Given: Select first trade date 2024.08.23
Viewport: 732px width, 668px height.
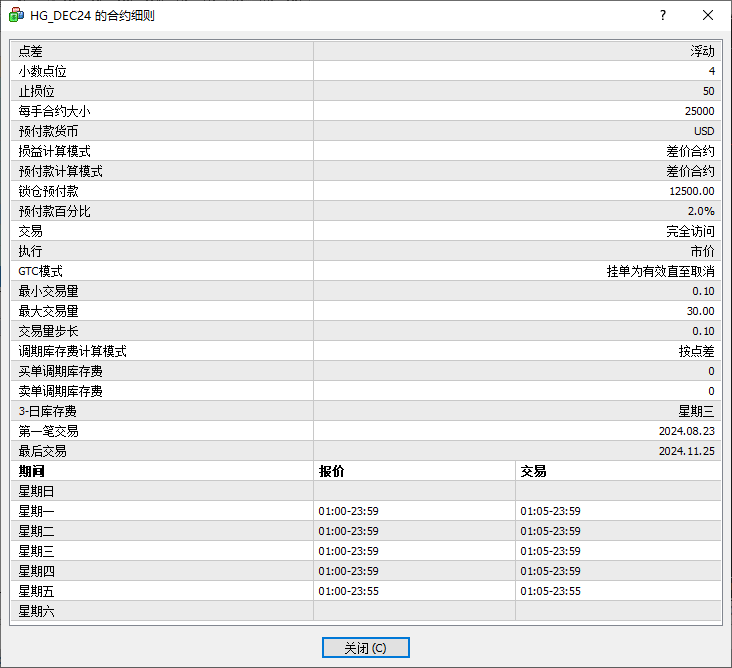Looking at the screenshot, I should pos(686,431).
